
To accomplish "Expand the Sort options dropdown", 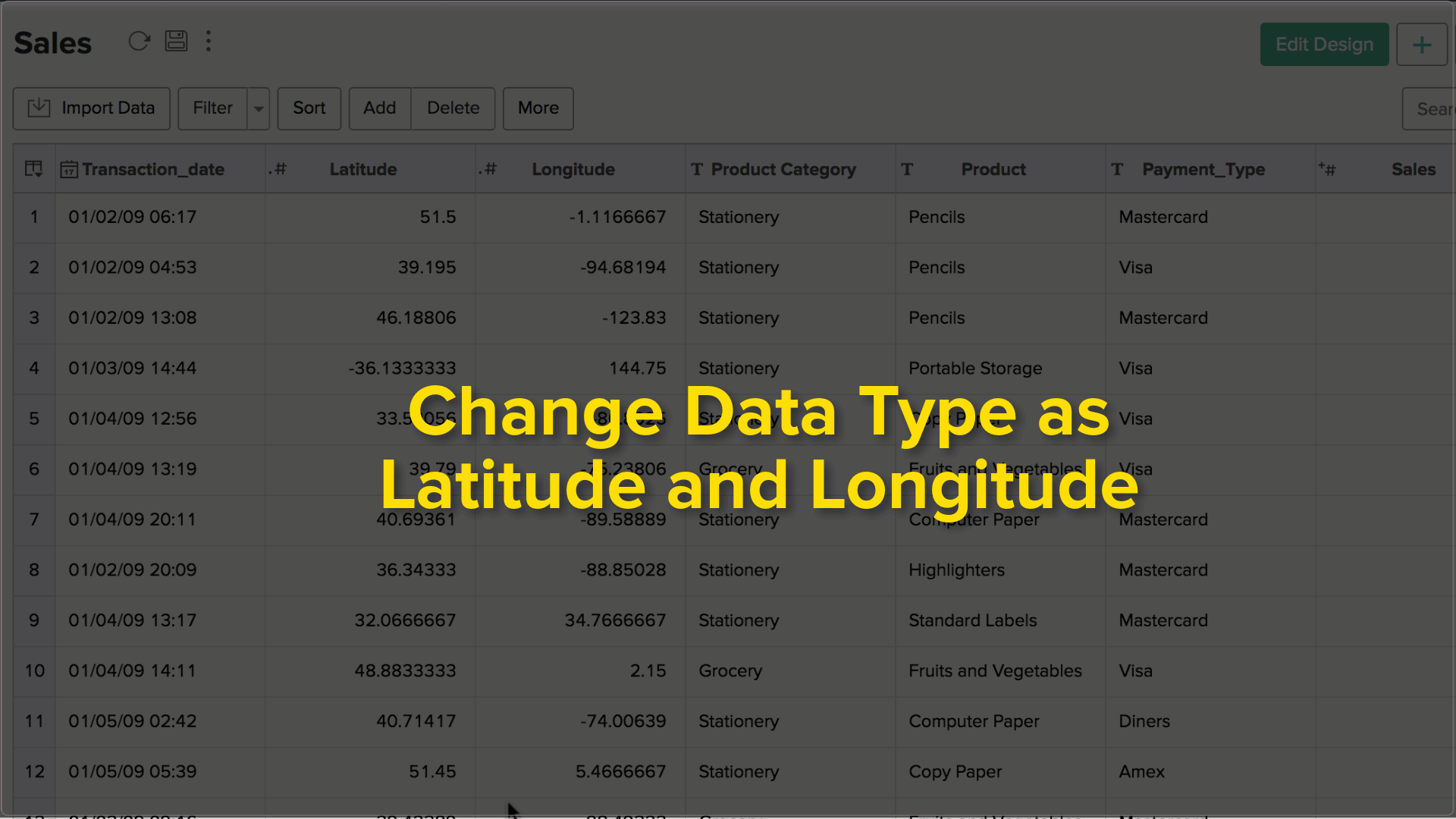I will coord(309,108).
